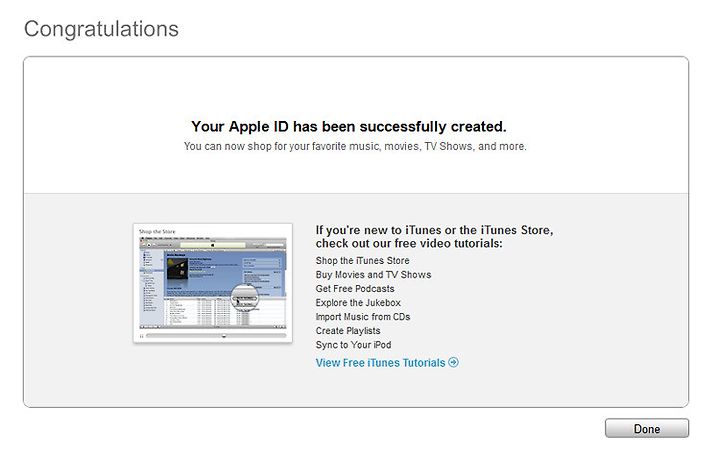Click the Congratulations heading
The image size is (720, 456).
click(101, 29)
